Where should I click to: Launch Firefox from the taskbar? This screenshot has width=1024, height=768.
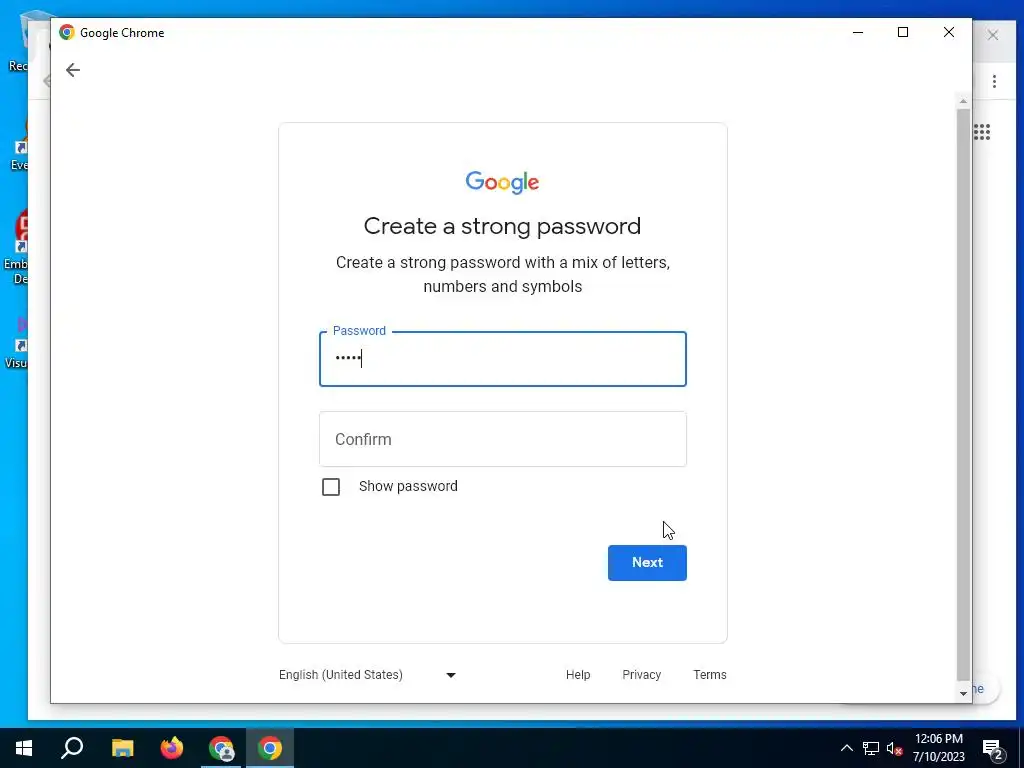tap(172, 748)
